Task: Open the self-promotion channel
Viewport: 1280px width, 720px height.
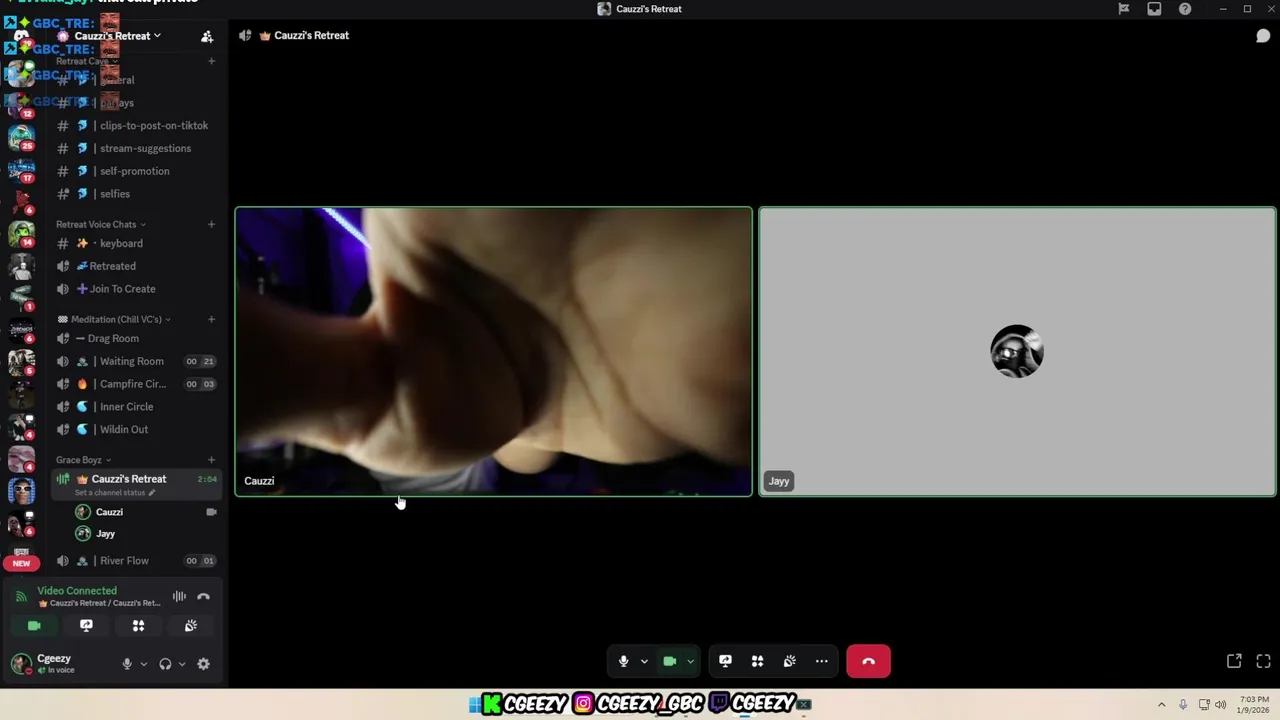Action: [135, 171]
